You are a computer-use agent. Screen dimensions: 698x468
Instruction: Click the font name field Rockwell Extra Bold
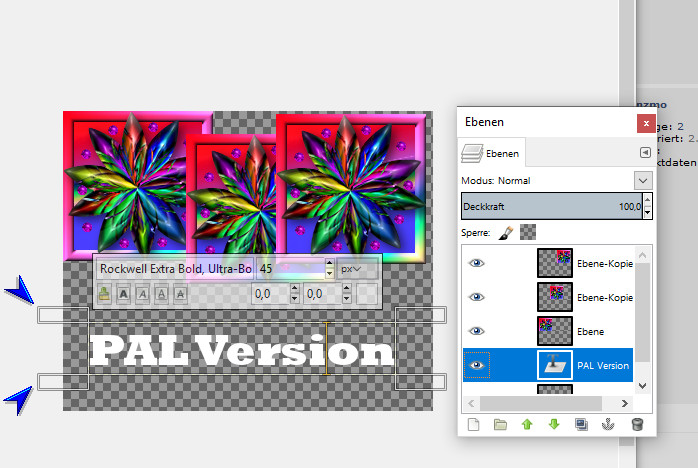point(175,269)
